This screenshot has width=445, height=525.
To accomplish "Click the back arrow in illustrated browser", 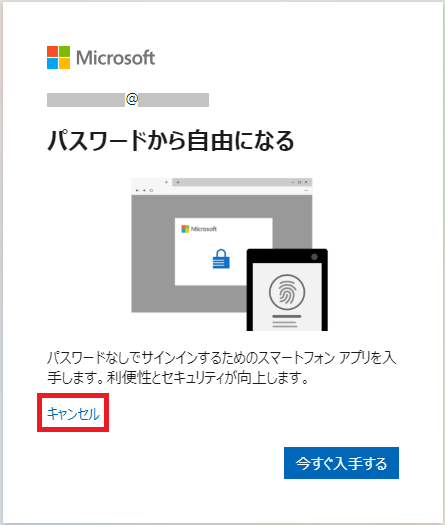I will point(137,191).
